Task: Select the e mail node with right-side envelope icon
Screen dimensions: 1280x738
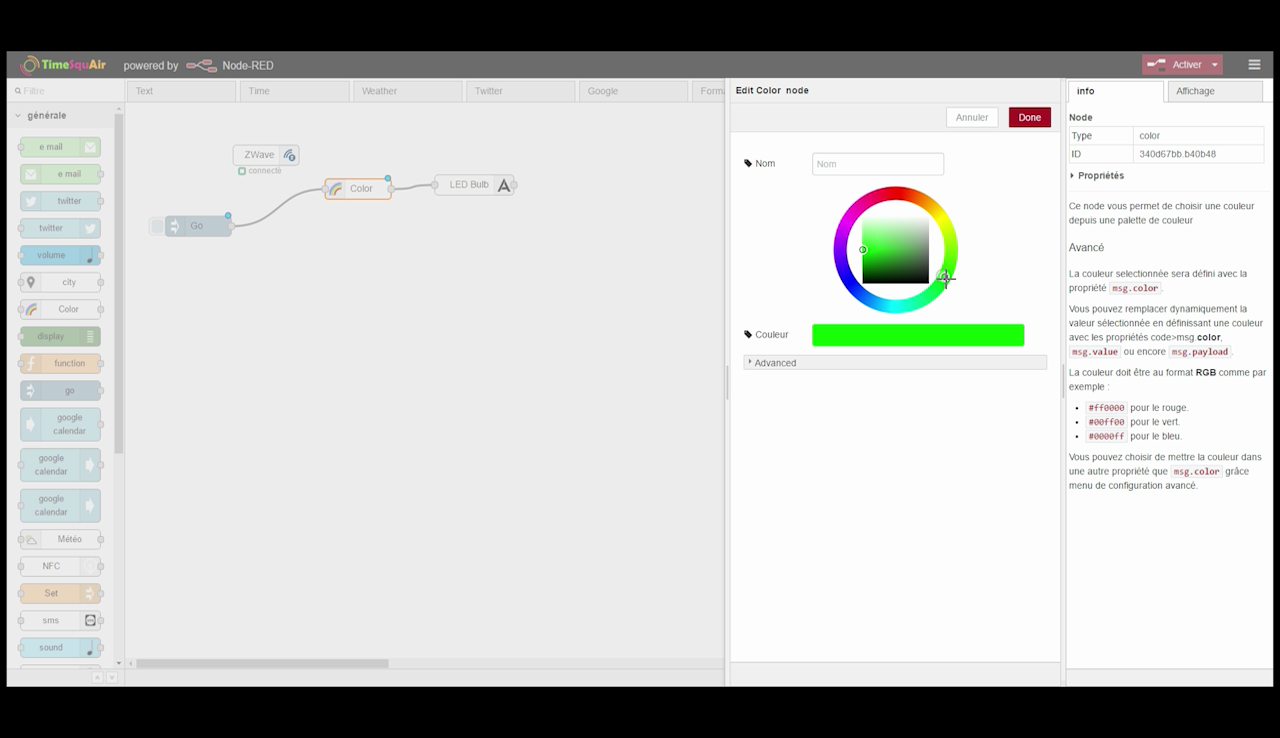Action: (60, 147)
